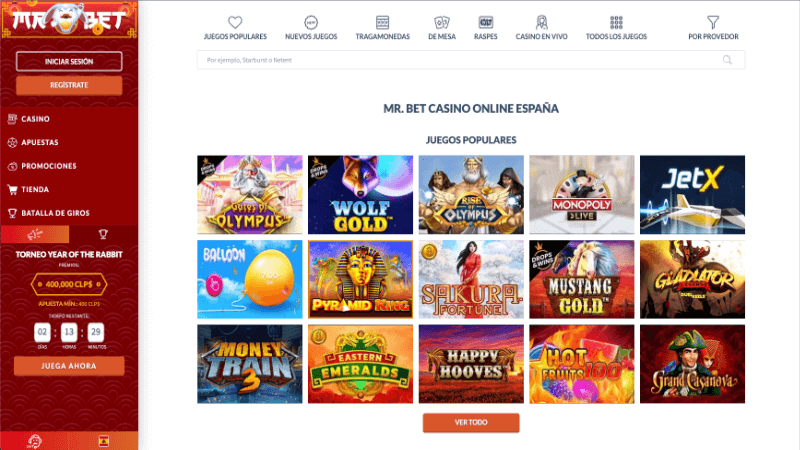This screenshot has width=800, height=450.
Task: Click the Regístrate button
Action: click(x=69, y=85)
